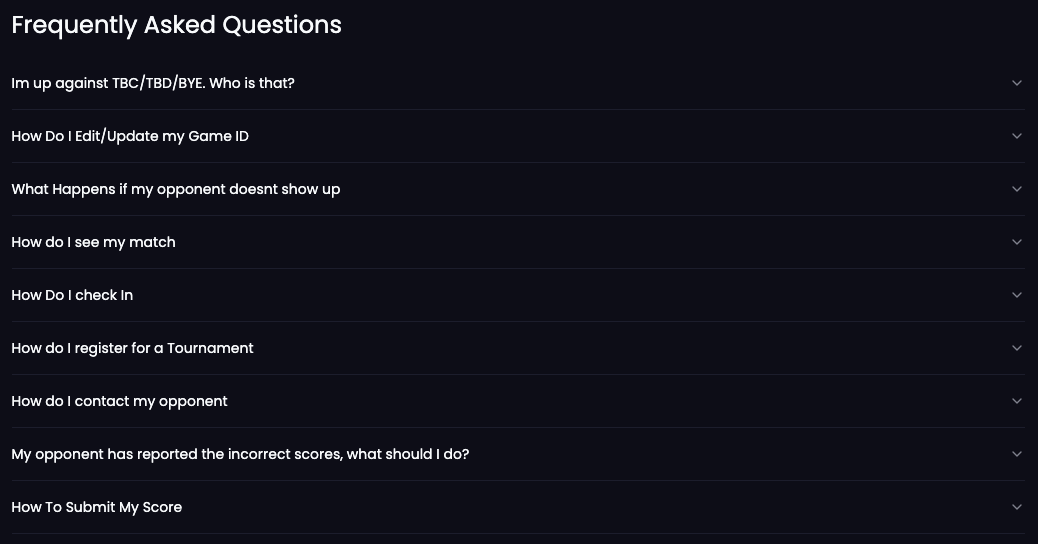Click chevron for How do I see my match
The image size is (1038, 544).
tap(1017, 242)
